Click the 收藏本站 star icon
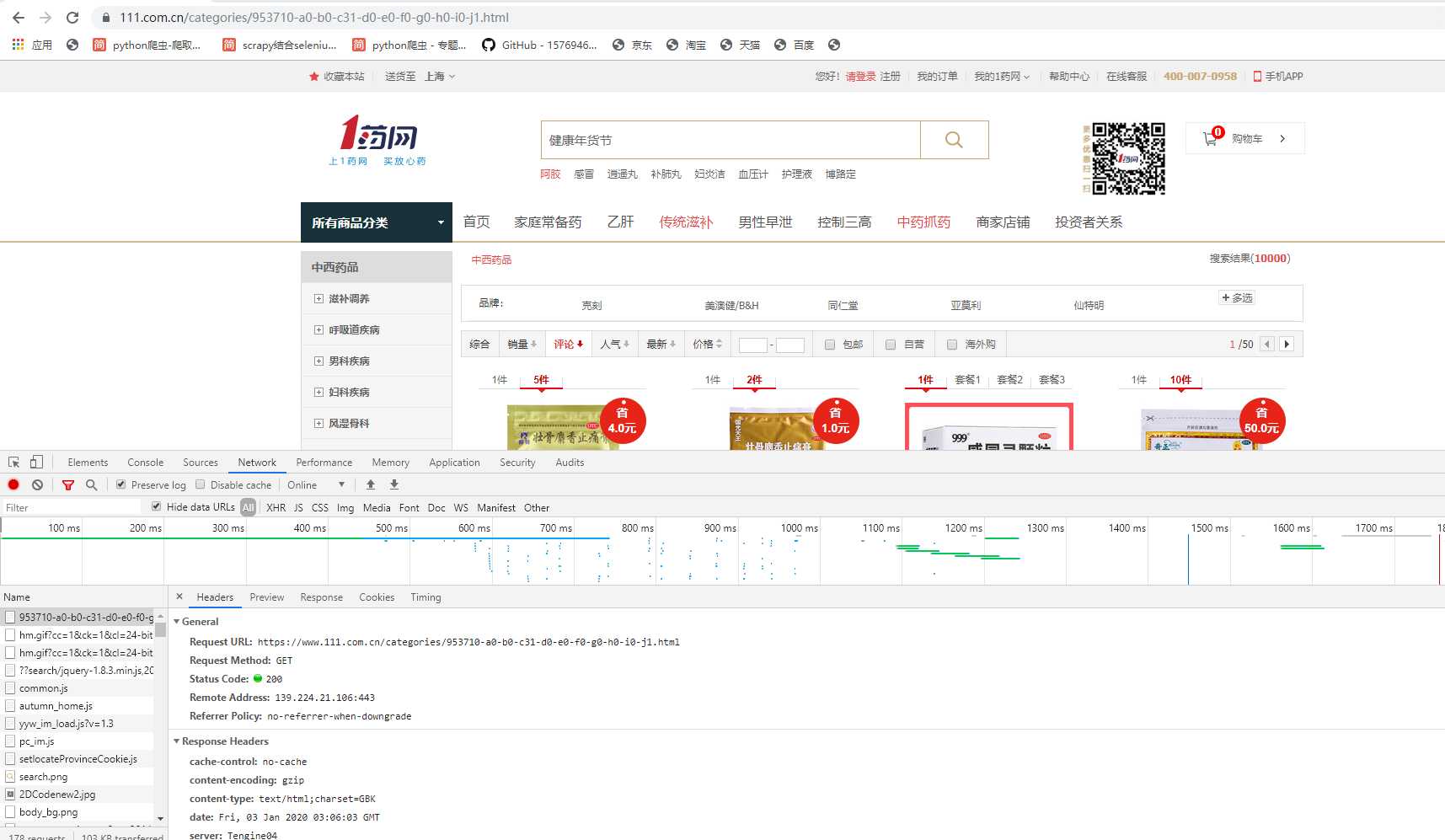The height and width of the screenshot is (840, 1445). coord(314,77)
